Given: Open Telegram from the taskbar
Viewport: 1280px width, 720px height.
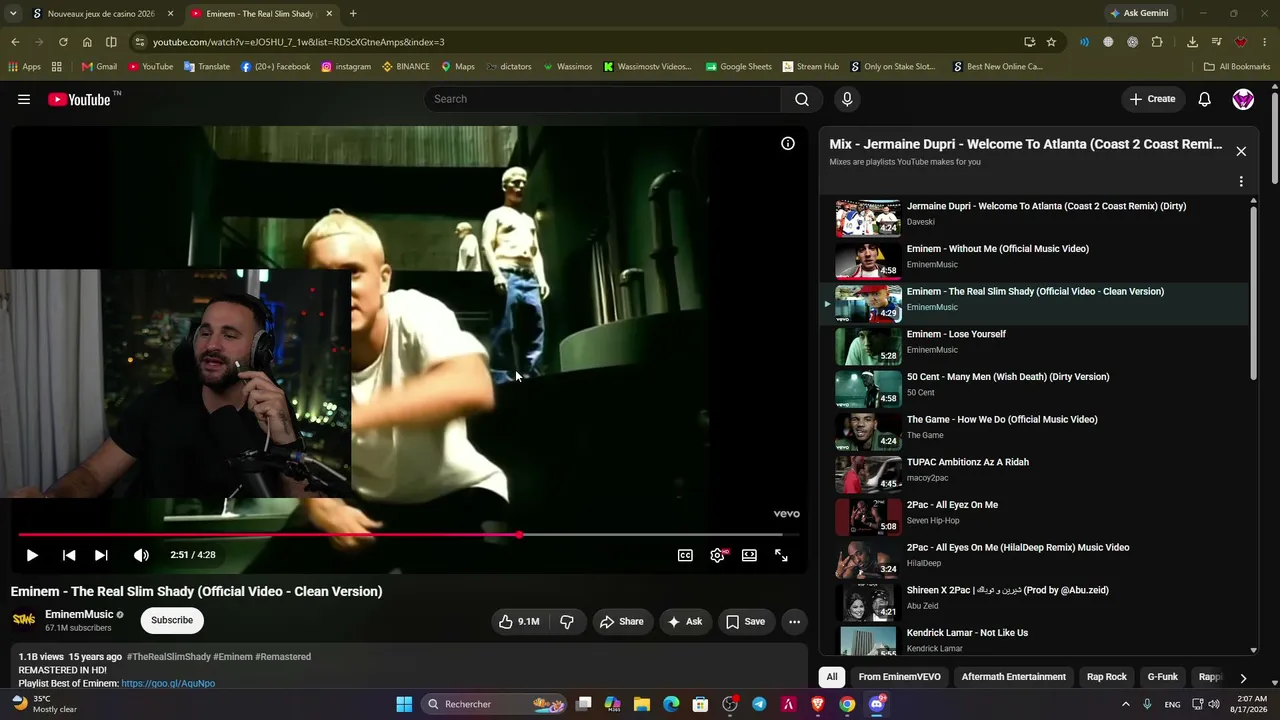Looking at the screenshot, I should (759, 704).
